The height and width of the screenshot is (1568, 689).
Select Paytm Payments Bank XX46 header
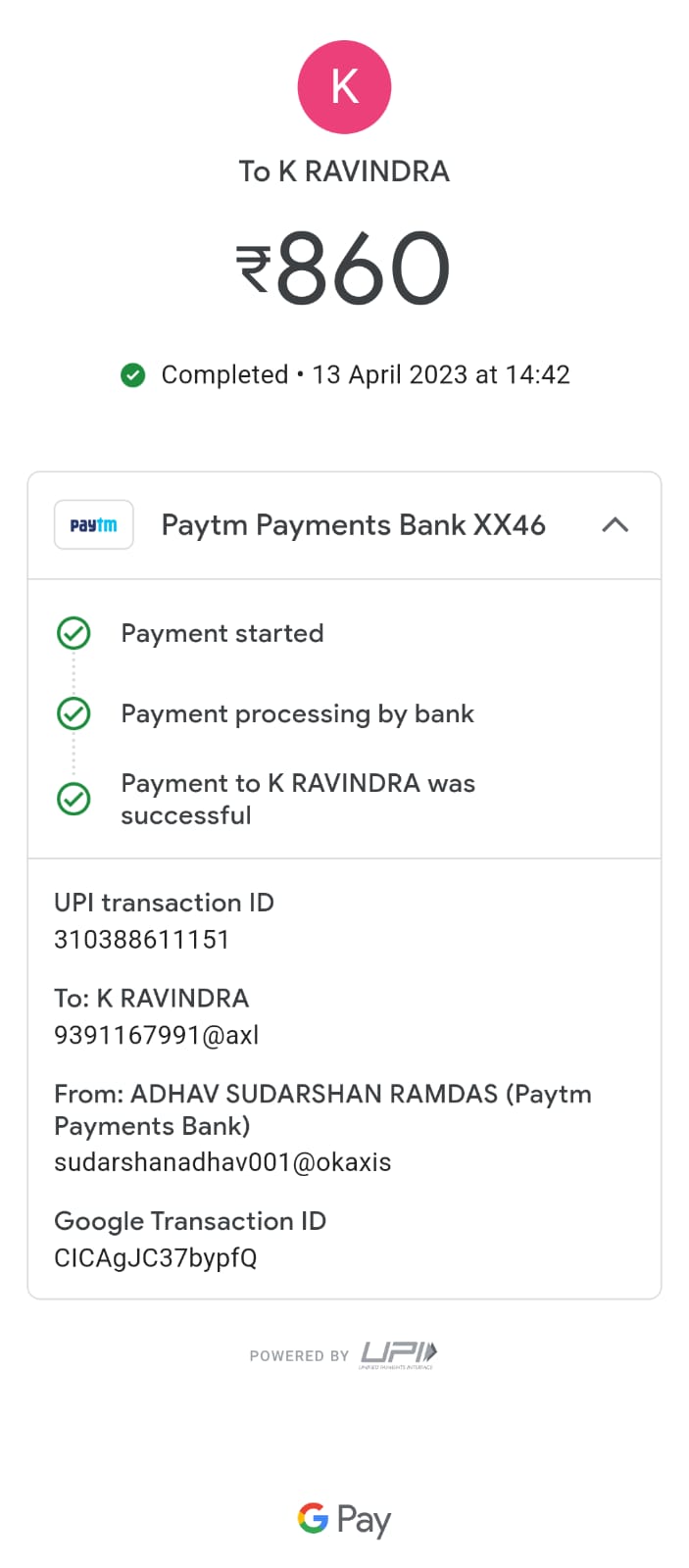[353, 525]
